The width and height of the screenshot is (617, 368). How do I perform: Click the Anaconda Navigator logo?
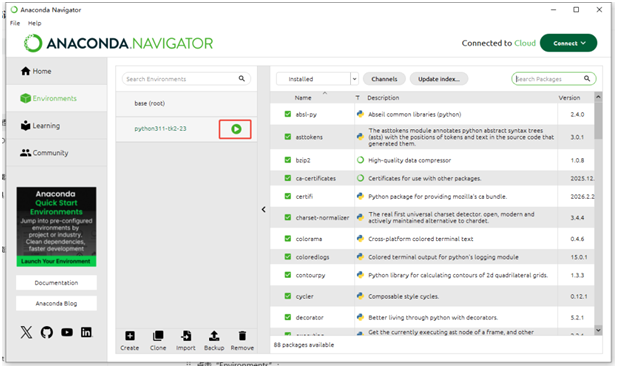118,43
